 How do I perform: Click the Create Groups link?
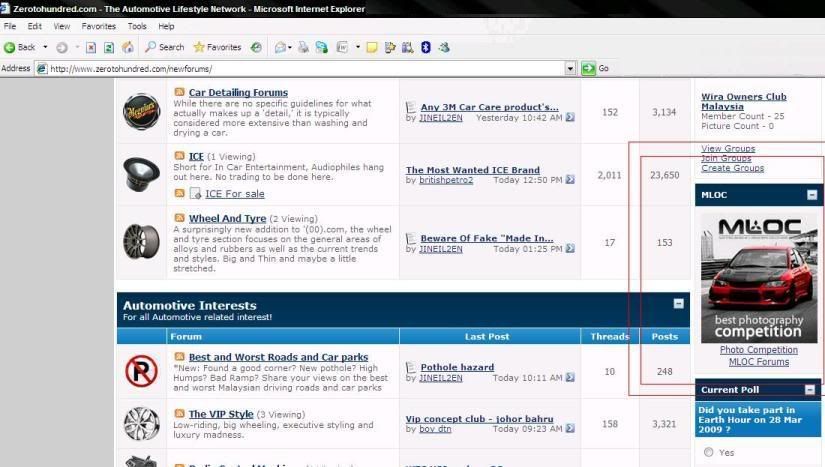pyautogui.click(x=732, y=168)
